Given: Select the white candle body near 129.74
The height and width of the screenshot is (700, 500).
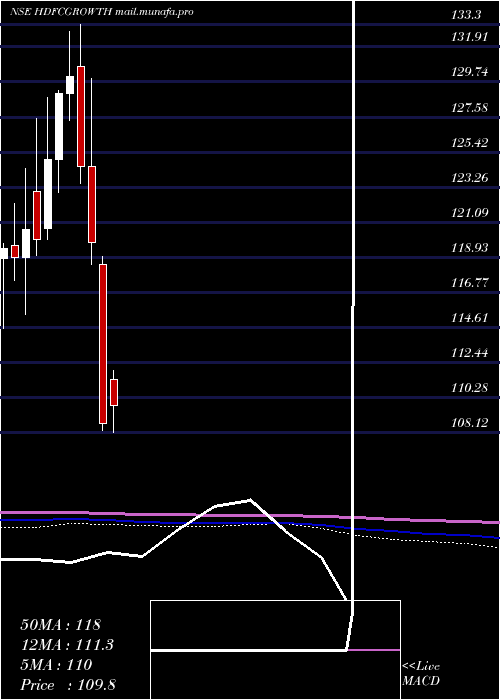Looking at the screenshot, I should coord(70,85).
